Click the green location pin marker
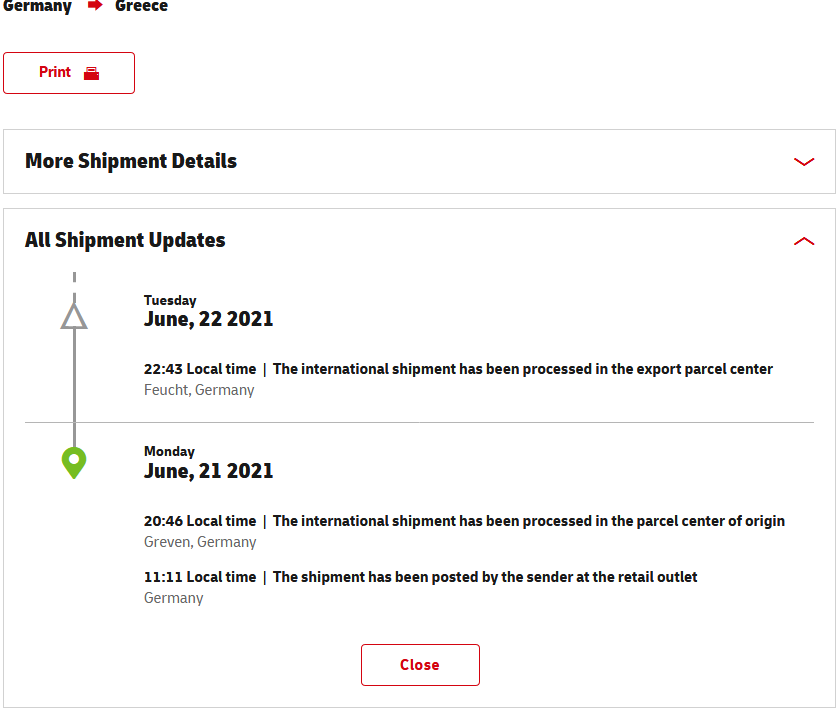The width and height of the screenshot is (838, 709). (74, 462)
